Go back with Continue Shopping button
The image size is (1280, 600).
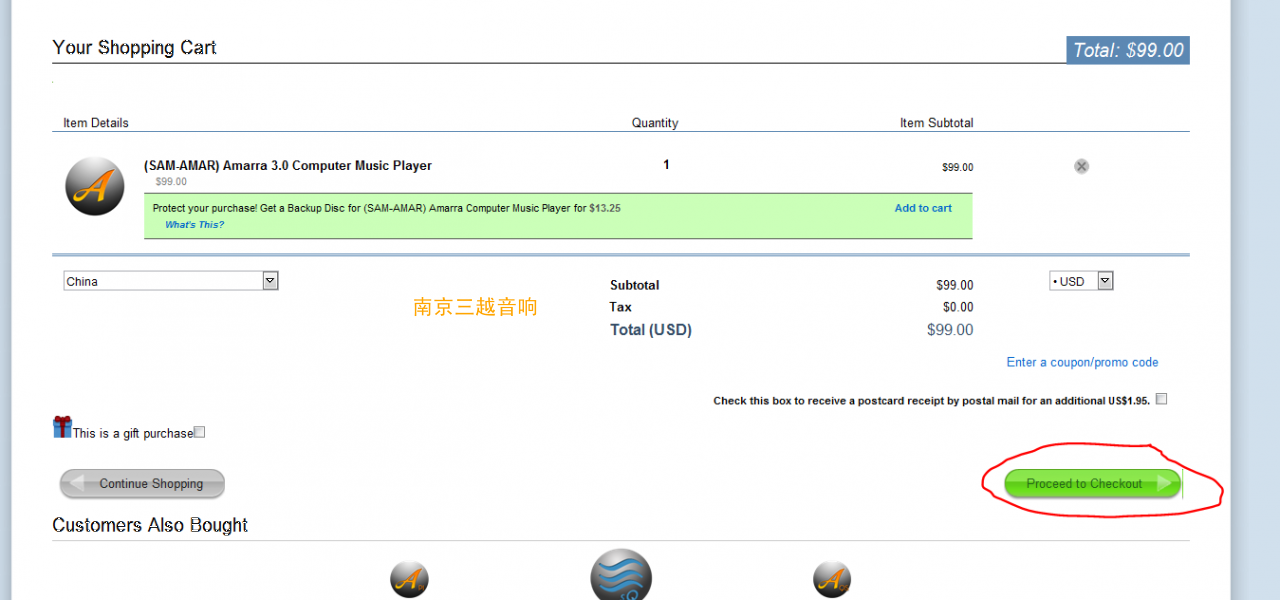pyautogui.click(x=142, y=484)
